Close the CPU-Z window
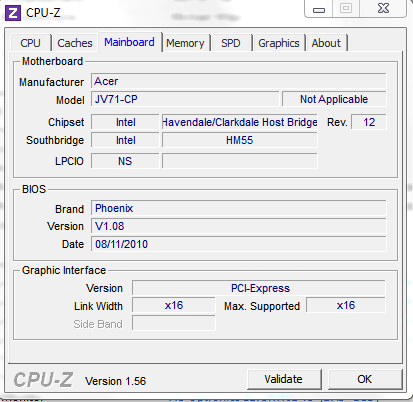 click(383, 8)
